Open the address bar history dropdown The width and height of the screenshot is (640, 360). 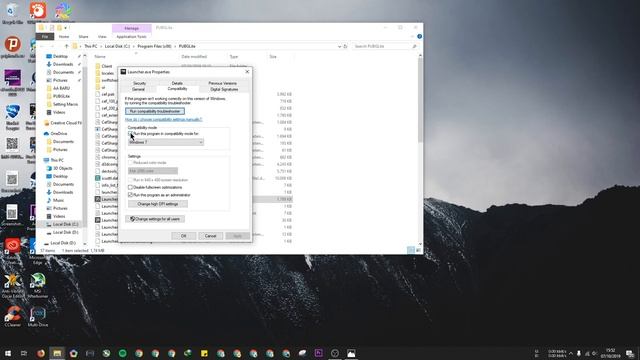(x=339, y=47)
